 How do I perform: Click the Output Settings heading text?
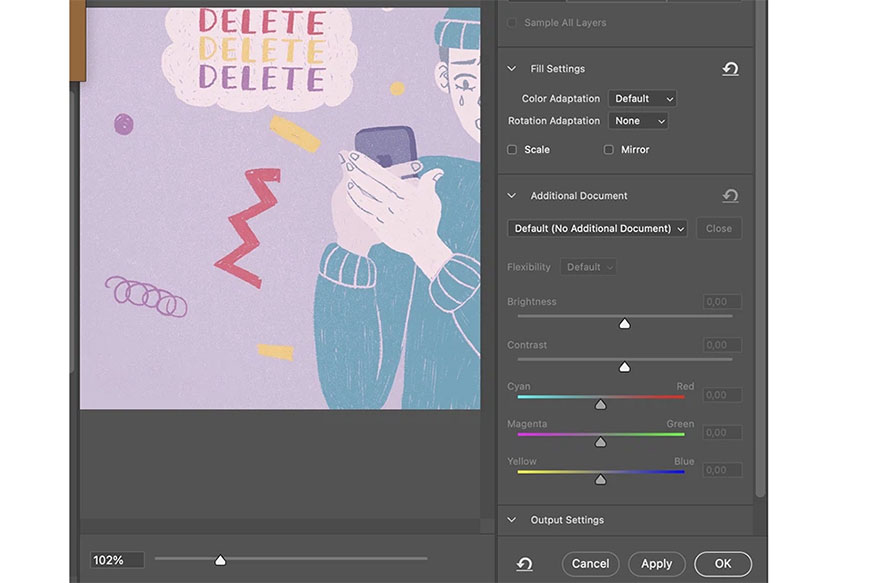click(567, 520)
